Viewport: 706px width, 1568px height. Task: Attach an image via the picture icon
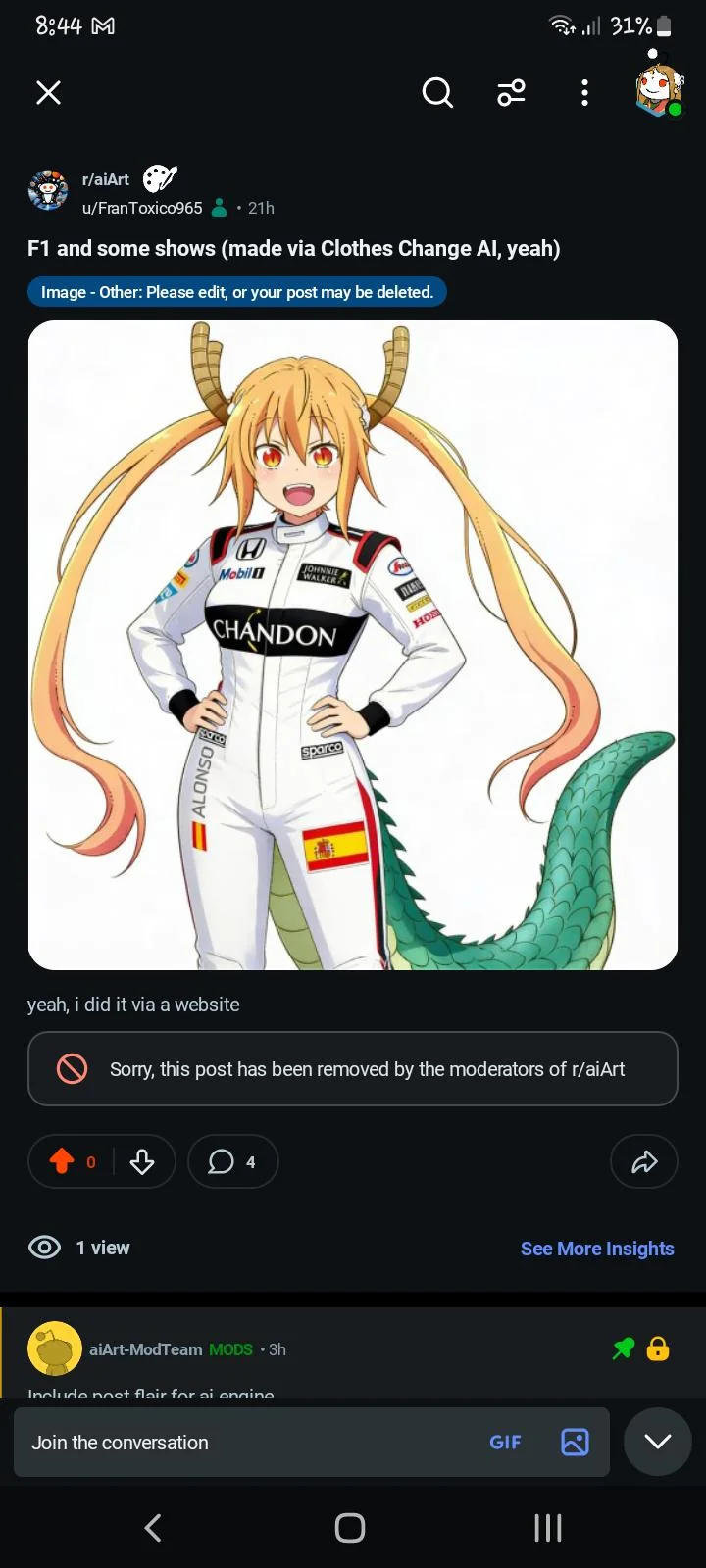(x=575, y=1443)
